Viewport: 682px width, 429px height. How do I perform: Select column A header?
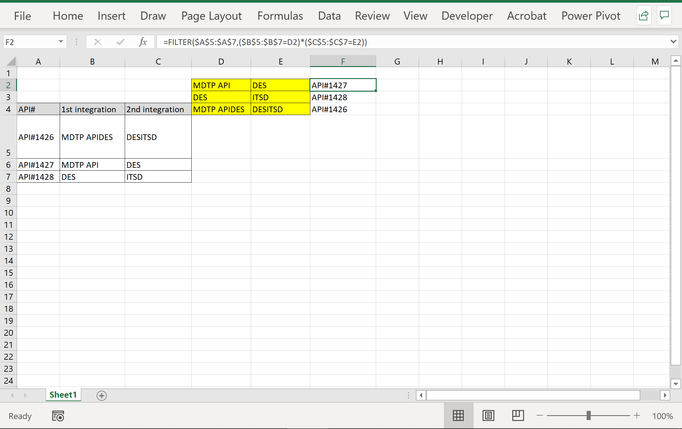click(38, 61)
